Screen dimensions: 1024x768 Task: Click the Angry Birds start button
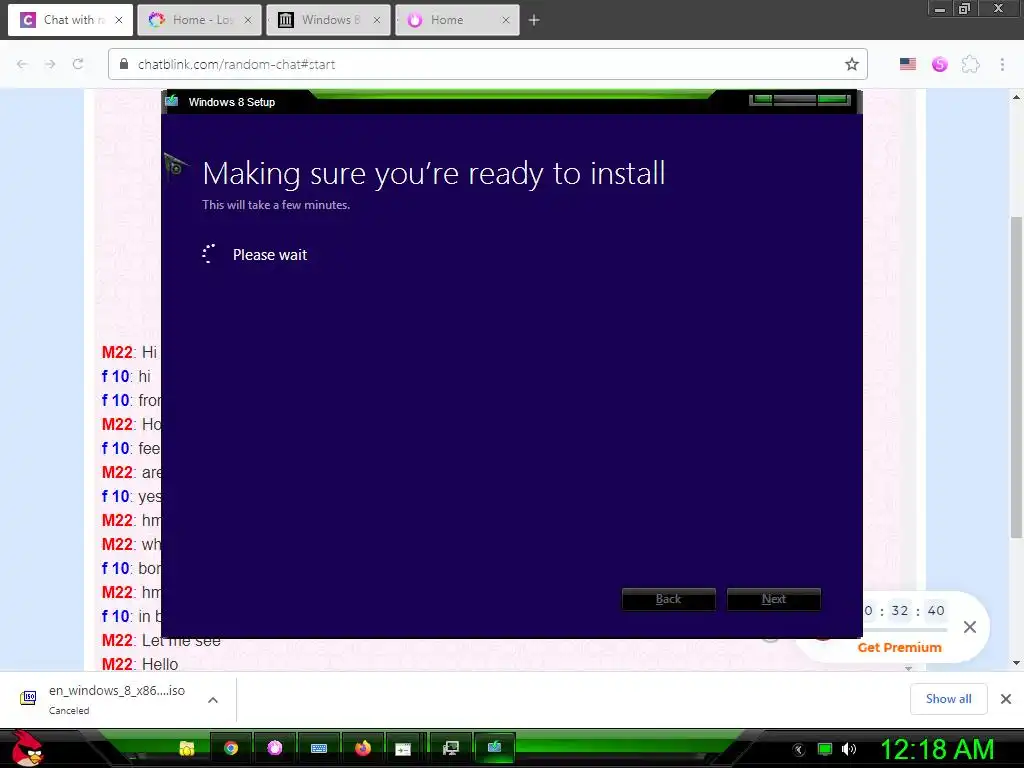(27, 748)
